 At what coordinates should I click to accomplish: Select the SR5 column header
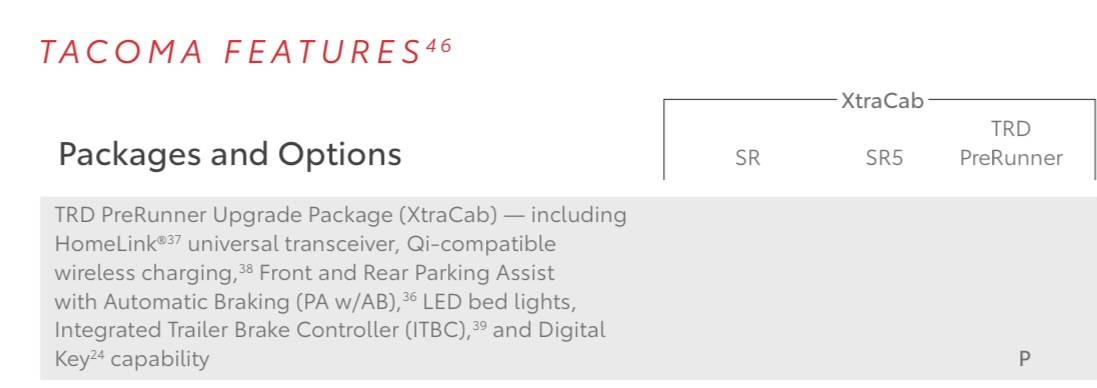coord(884,158)
